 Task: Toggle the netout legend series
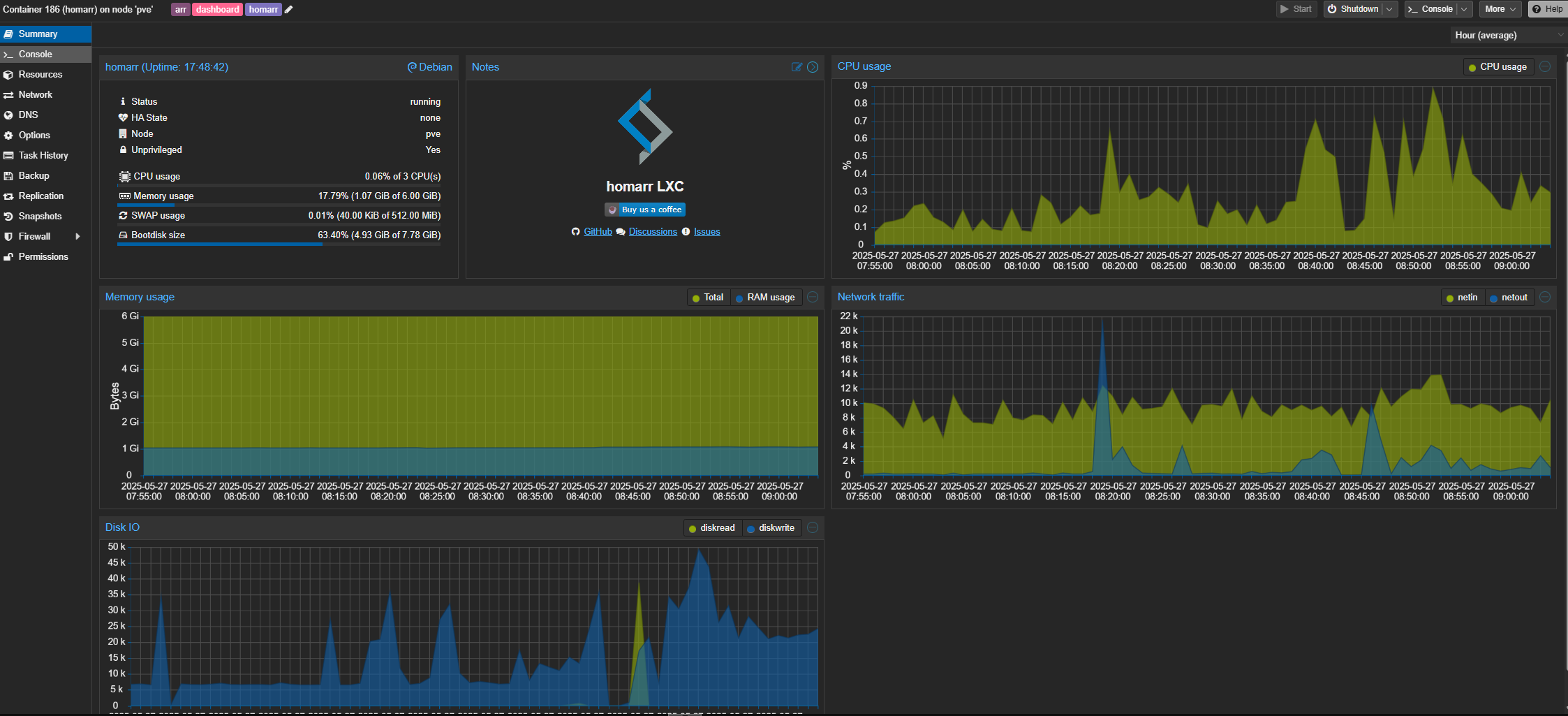tap(1509, 298)
